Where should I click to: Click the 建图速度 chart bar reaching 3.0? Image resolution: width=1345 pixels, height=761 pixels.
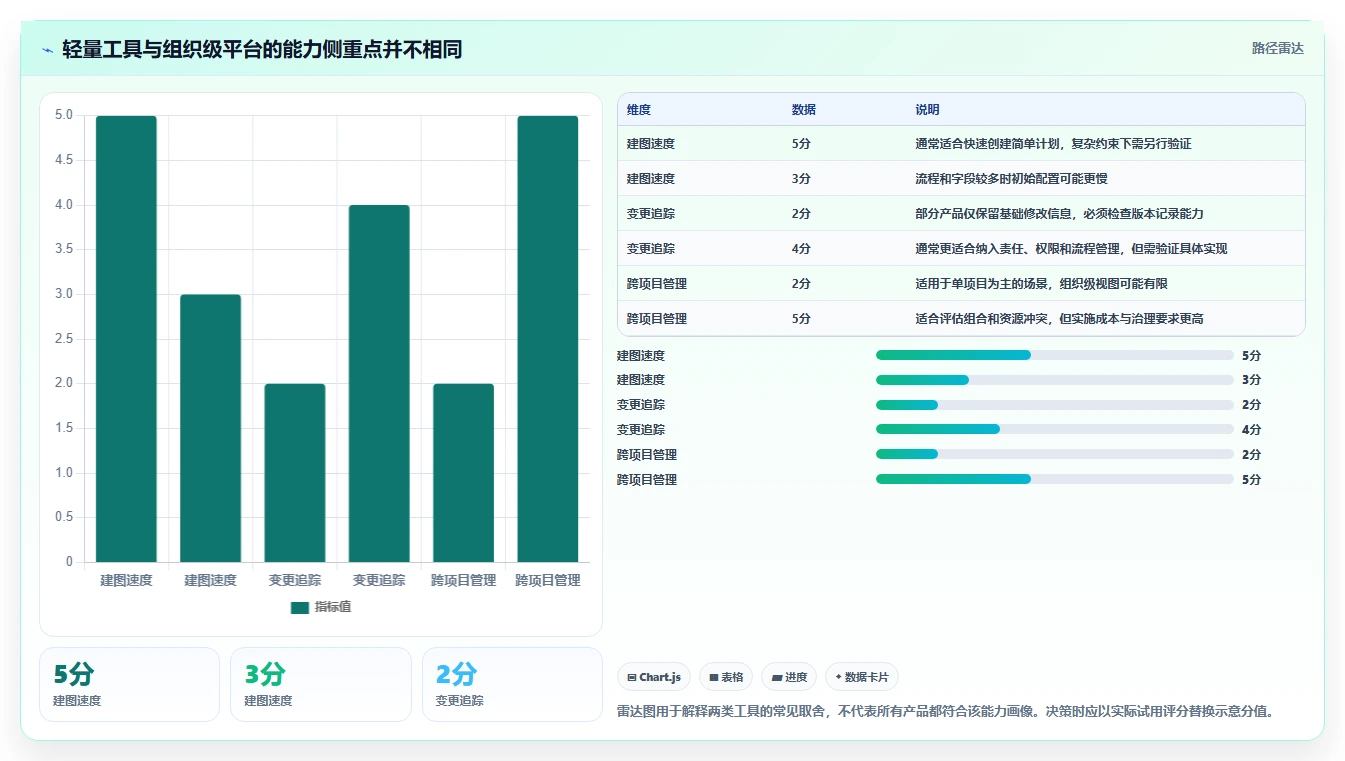pyautogui.click(x=210, y=428)
